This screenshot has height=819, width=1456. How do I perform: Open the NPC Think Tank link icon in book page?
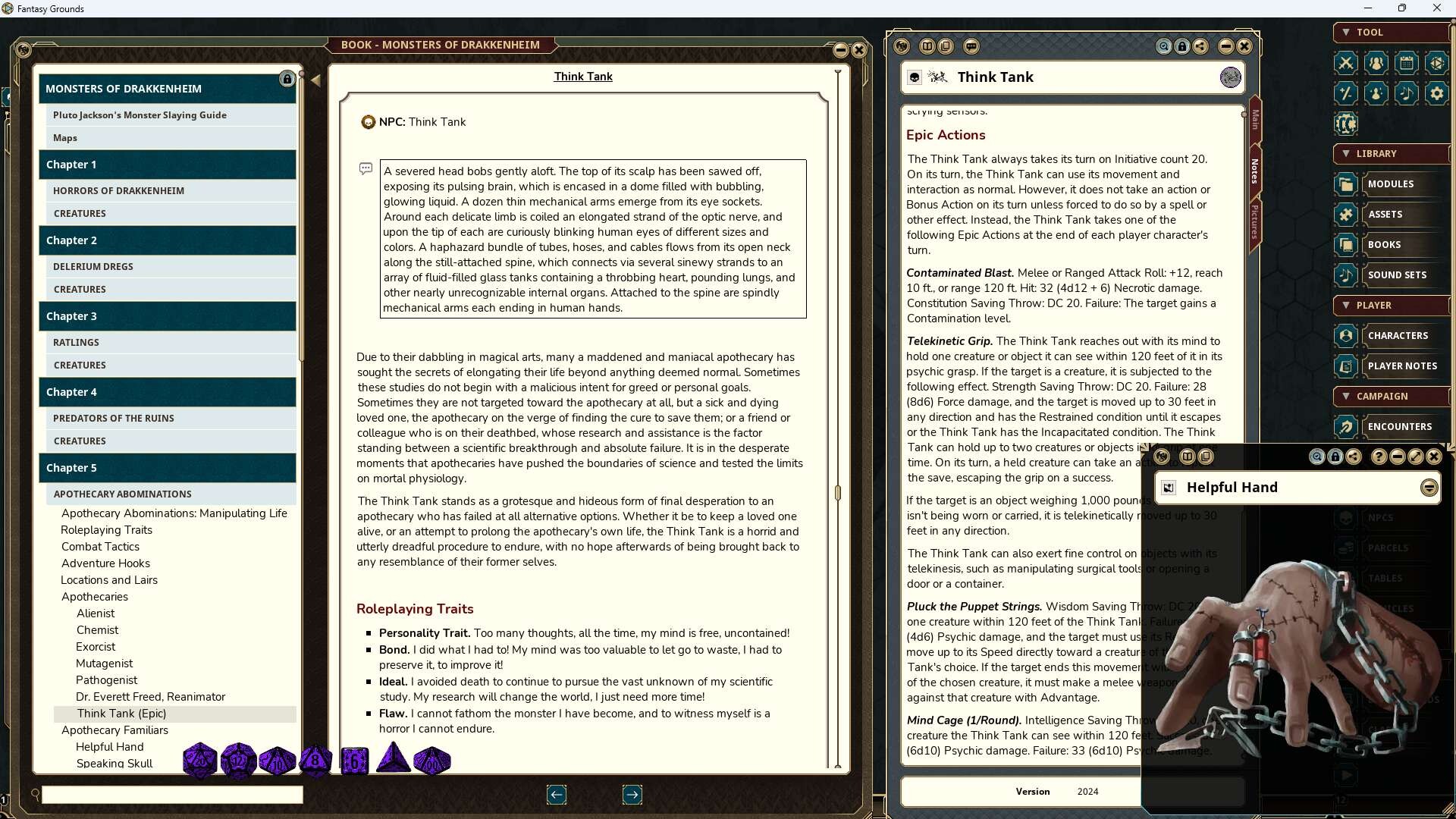(368, 122)
